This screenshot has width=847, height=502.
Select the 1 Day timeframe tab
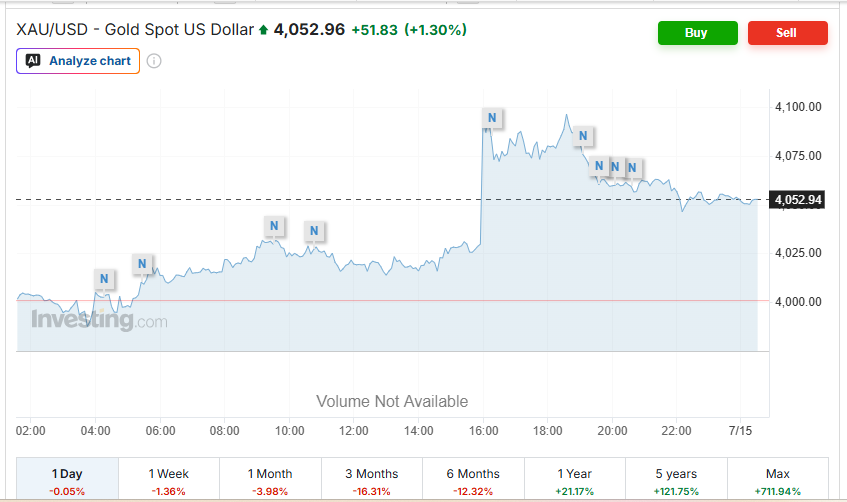tap(68, 479)
